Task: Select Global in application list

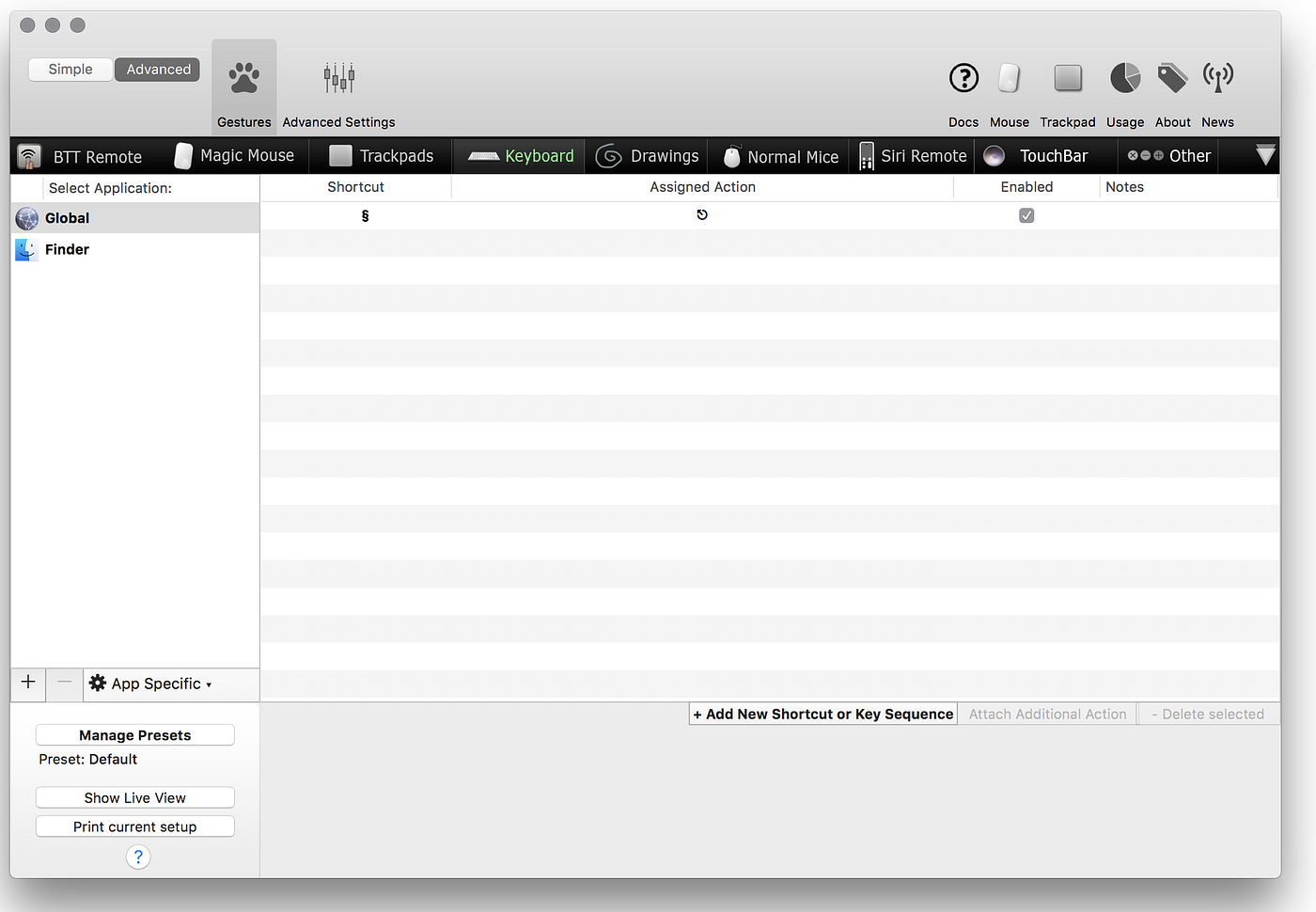Action: [135, 218]
